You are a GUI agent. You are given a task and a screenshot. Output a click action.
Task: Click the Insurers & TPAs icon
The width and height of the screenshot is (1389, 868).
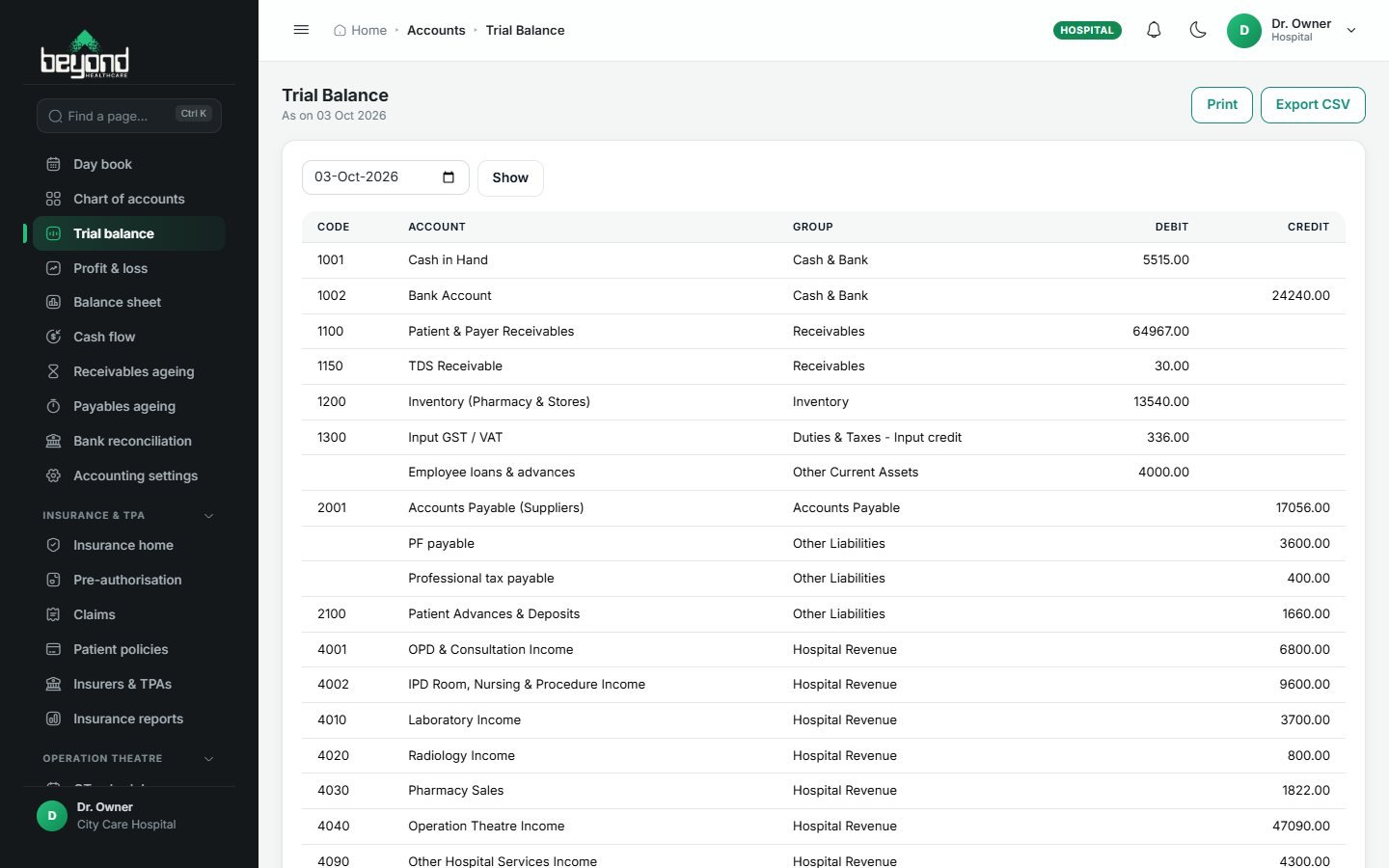[53, 684]
